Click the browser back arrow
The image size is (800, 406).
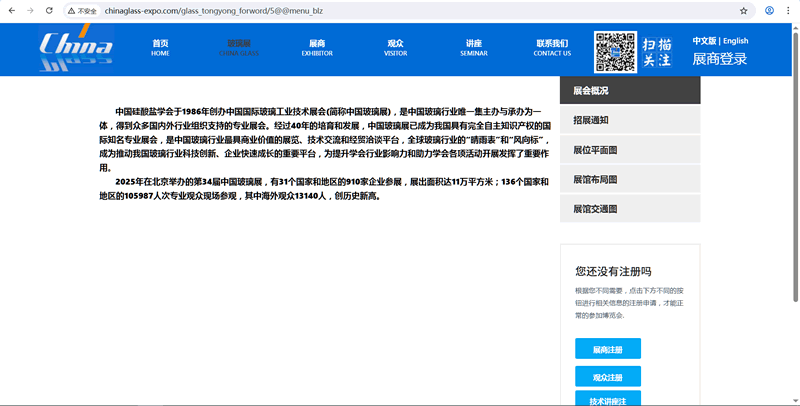coord(11,10)
